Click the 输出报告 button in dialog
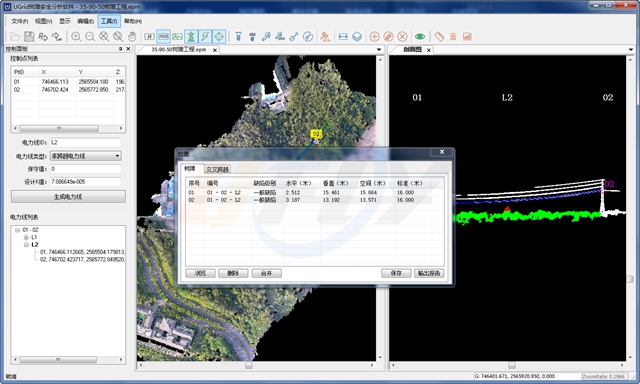This screenshot has width=640, height=384. pos(429,273)
